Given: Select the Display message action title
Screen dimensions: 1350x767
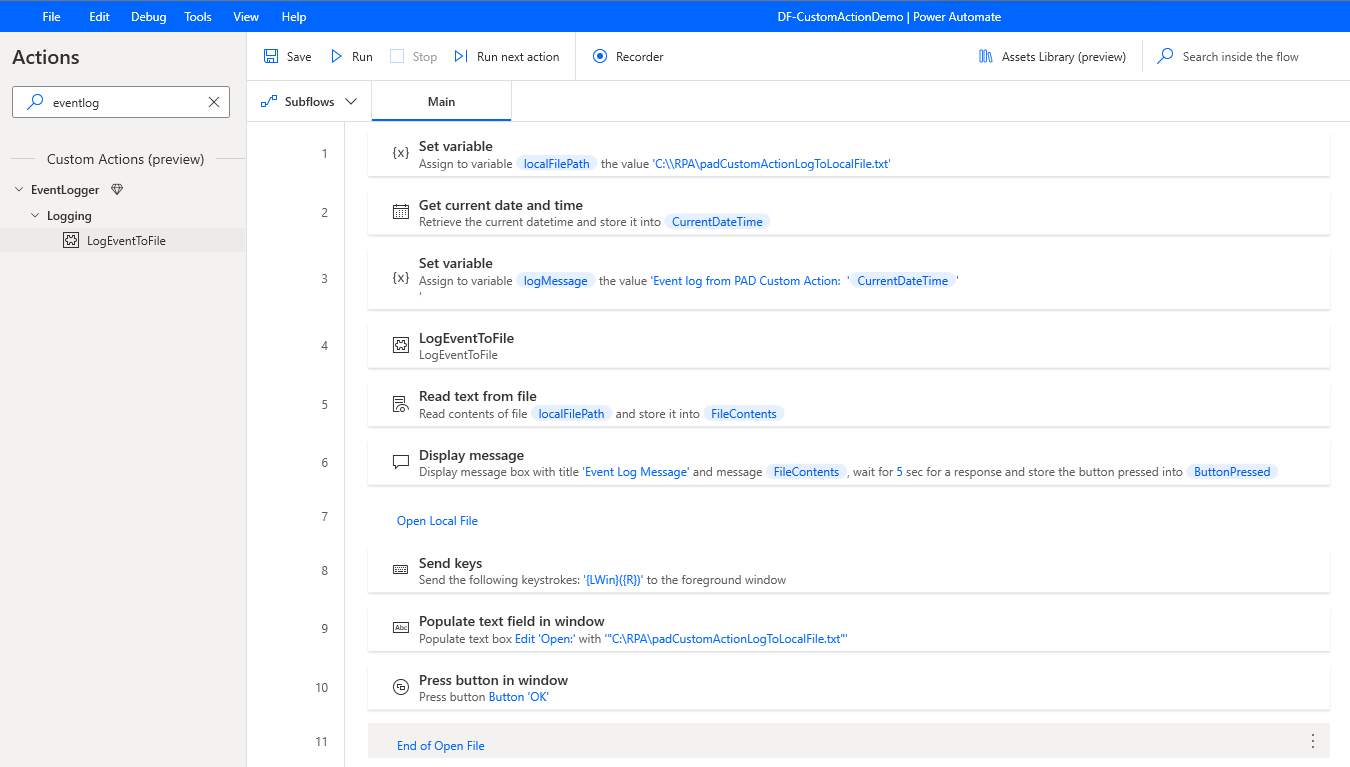Looking at the screenshot, I should coord(472,455).
